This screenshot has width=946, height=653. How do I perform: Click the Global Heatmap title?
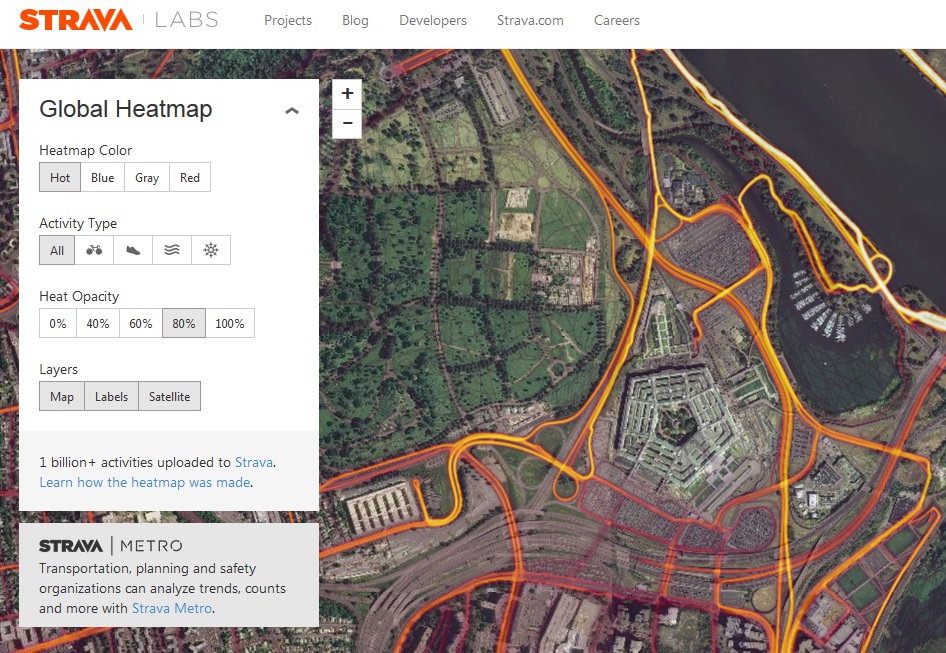[x=125, y=109]
